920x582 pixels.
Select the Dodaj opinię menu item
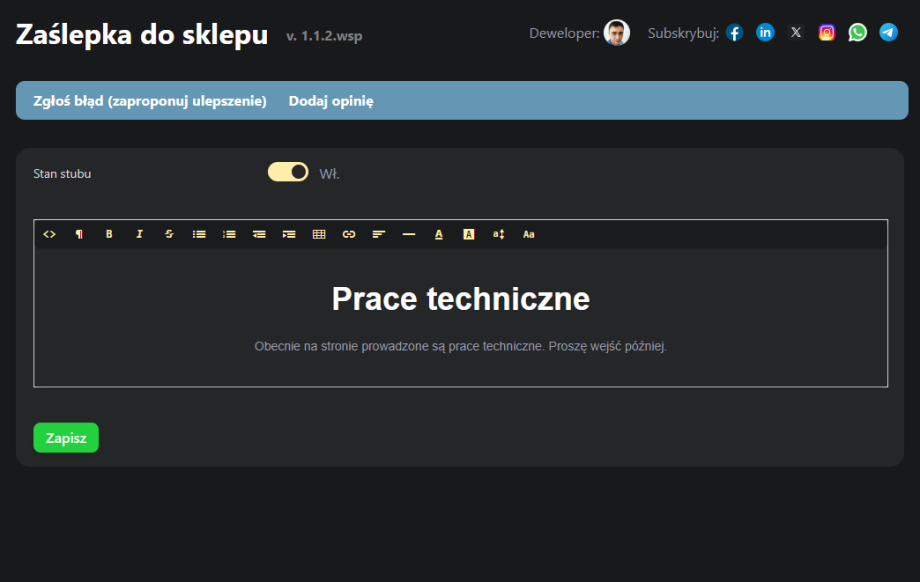(x=331, y=100)
